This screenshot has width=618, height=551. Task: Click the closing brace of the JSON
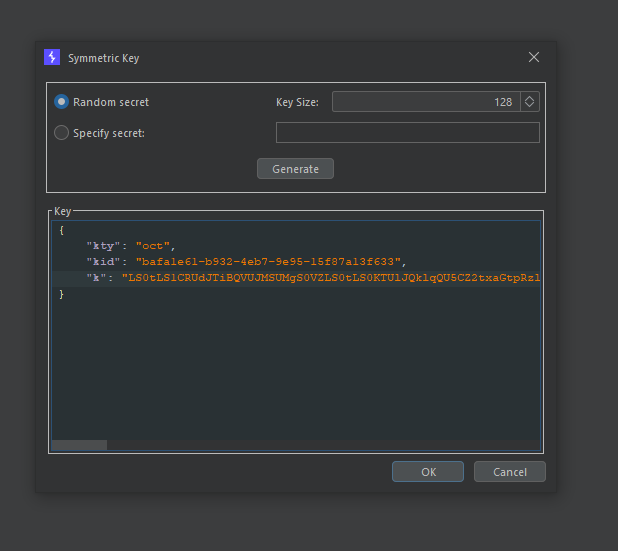(61, 294)
